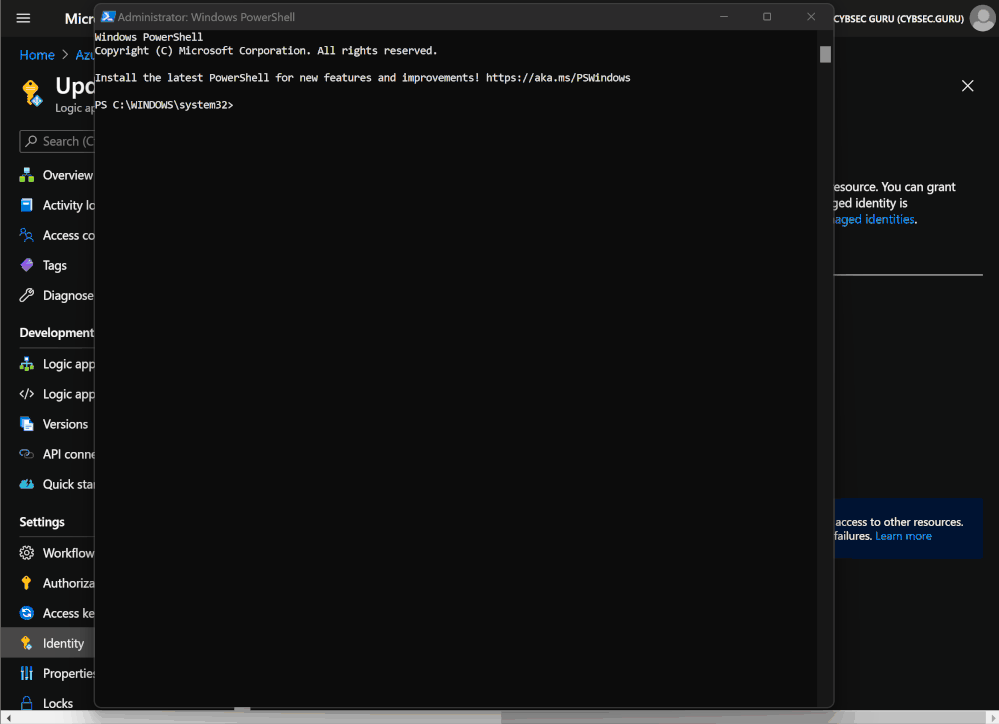This screenshot has height=724, width=999.
Task: Open the Locks sidebar item
Action: click(x=47, y=704)
